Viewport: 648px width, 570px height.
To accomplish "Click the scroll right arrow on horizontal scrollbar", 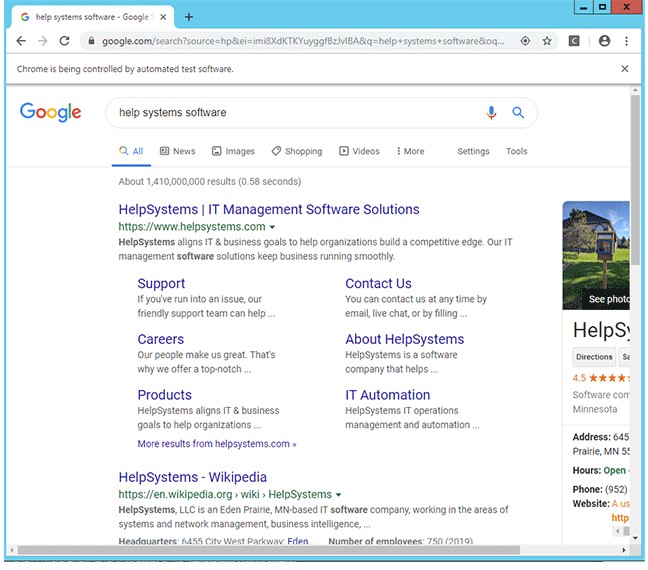I will tap(624, 550).
